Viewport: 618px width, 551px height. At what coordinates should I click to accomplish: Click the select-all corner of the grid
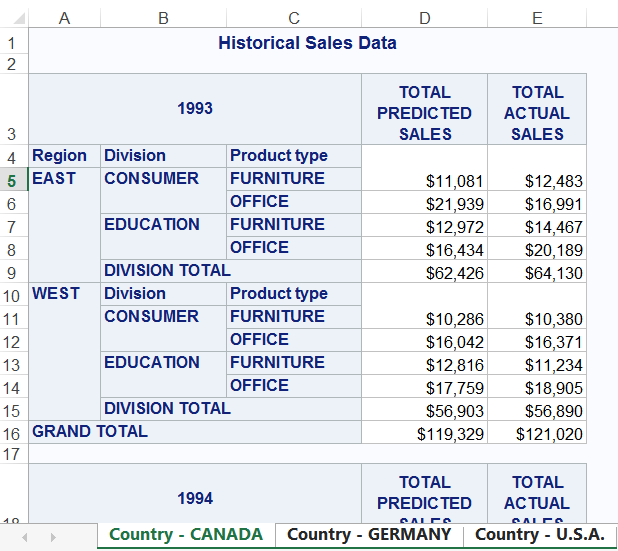tap(14, 18)
